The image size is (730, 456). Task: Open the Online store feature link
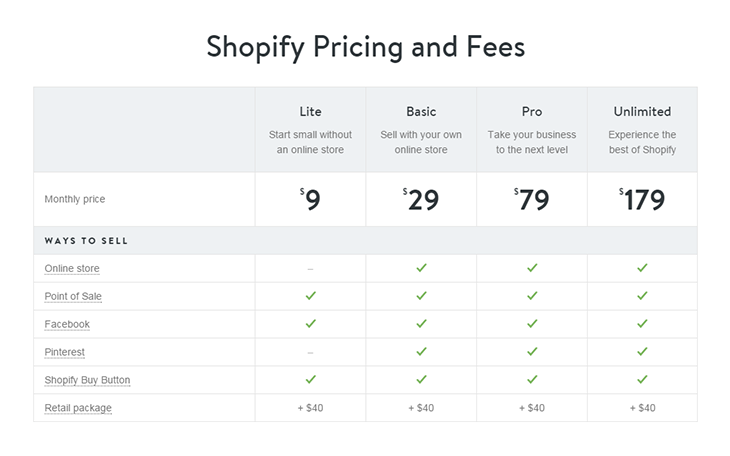point(72,269)
